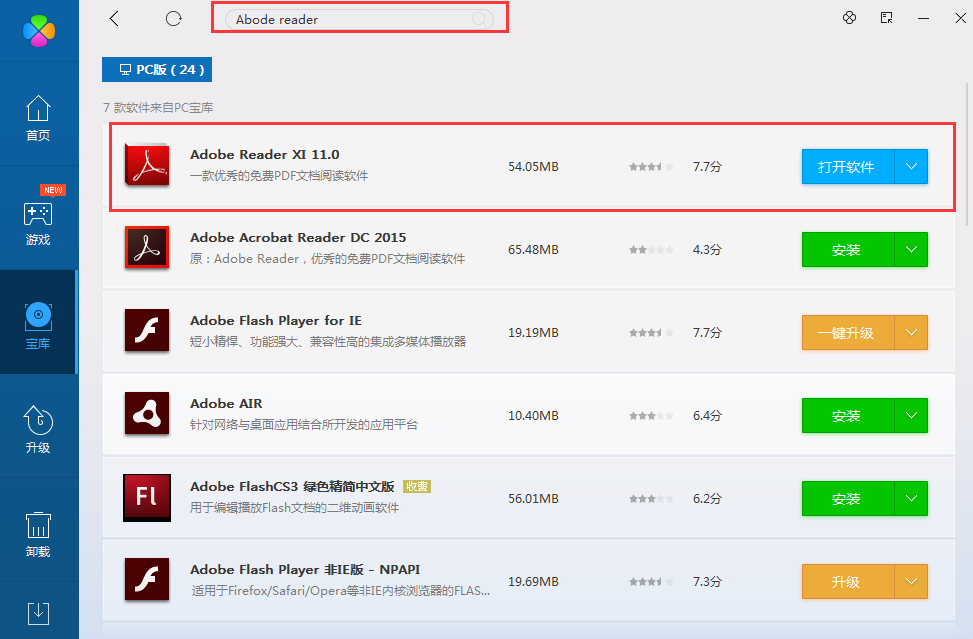This screenshot has height=639, width=973.
Task: Select the 宝库 software library section
Action: [x=38, y=323]
